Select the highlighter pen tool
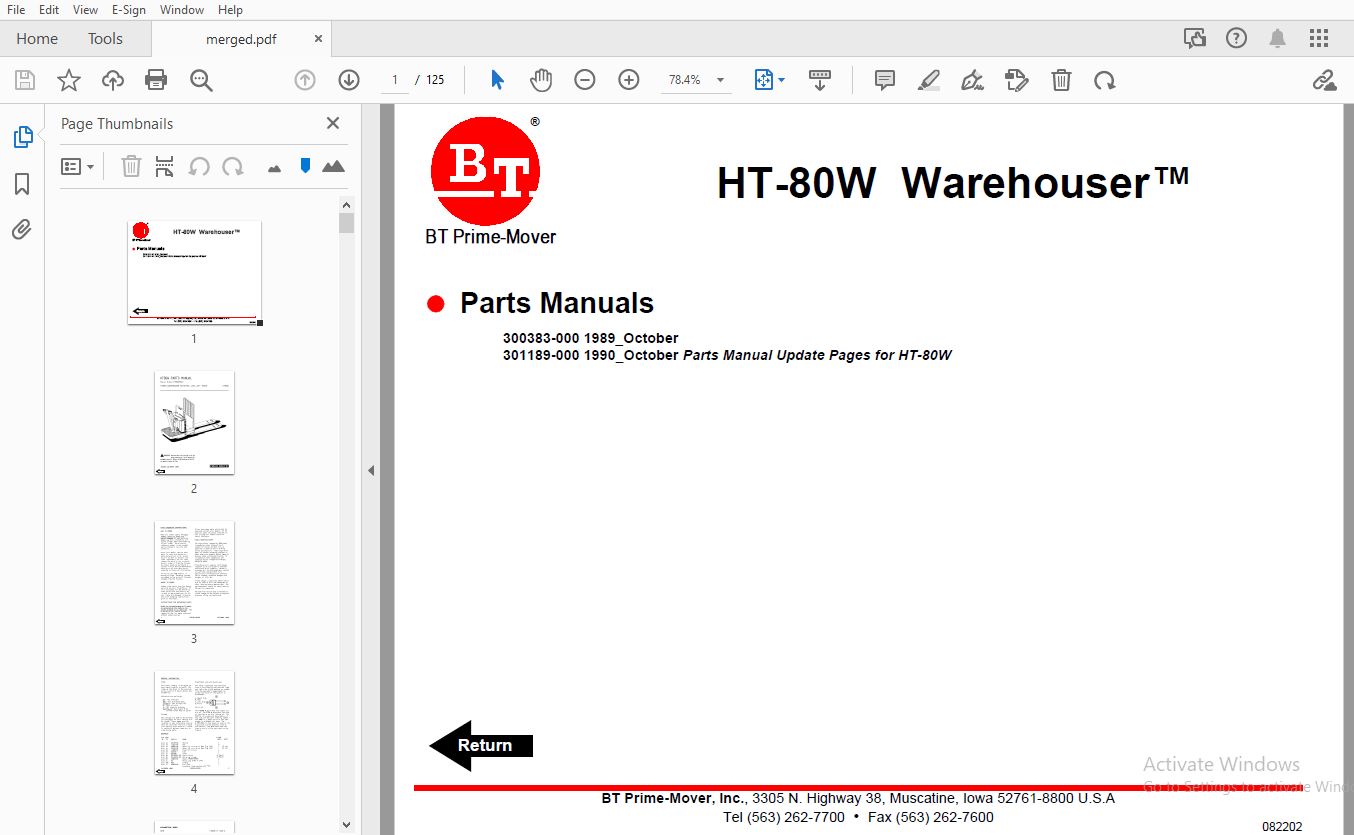 click(x=929, y=80)
